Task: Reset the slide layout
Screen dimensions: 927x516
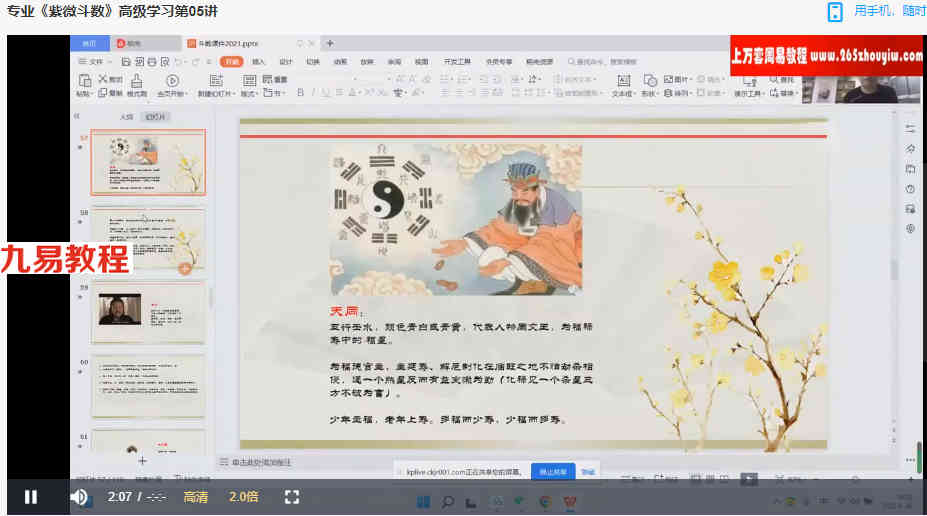Action: (275, 79)
